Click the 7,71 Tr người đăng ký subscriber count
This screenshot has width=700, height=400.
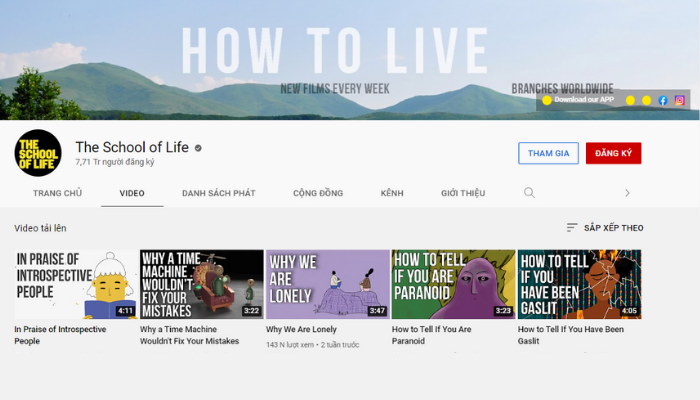tap(115, 162)
